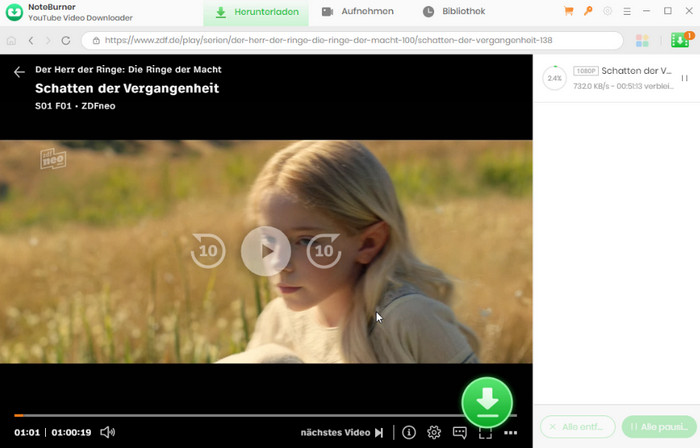Open the colorful site grid icon
Image resolution: width=700 pixels, height=448 pixels.
642,41
